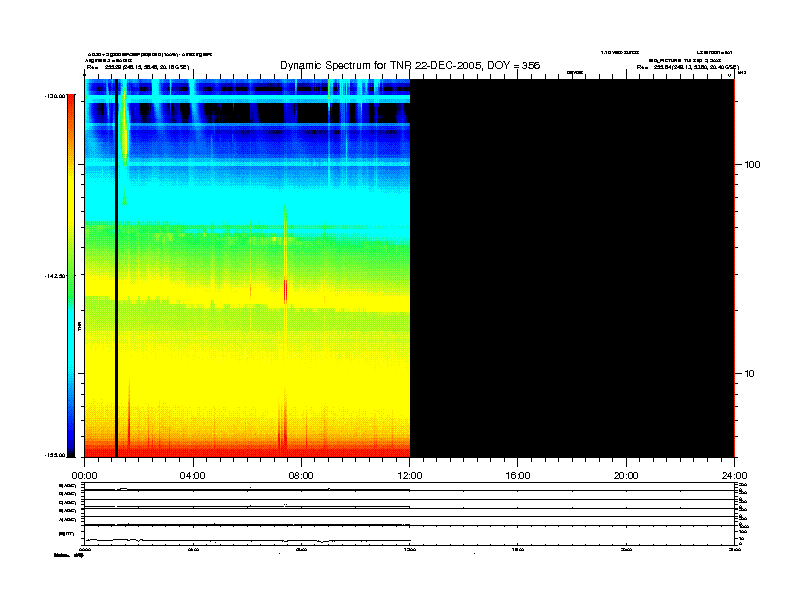
Task: Select the 20:00 time axis label
Action: tap(626, 475)
